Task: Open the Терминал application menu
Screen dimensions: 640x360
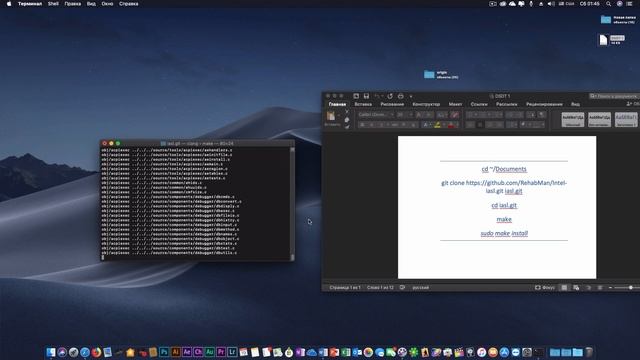Action: point(30,4)
